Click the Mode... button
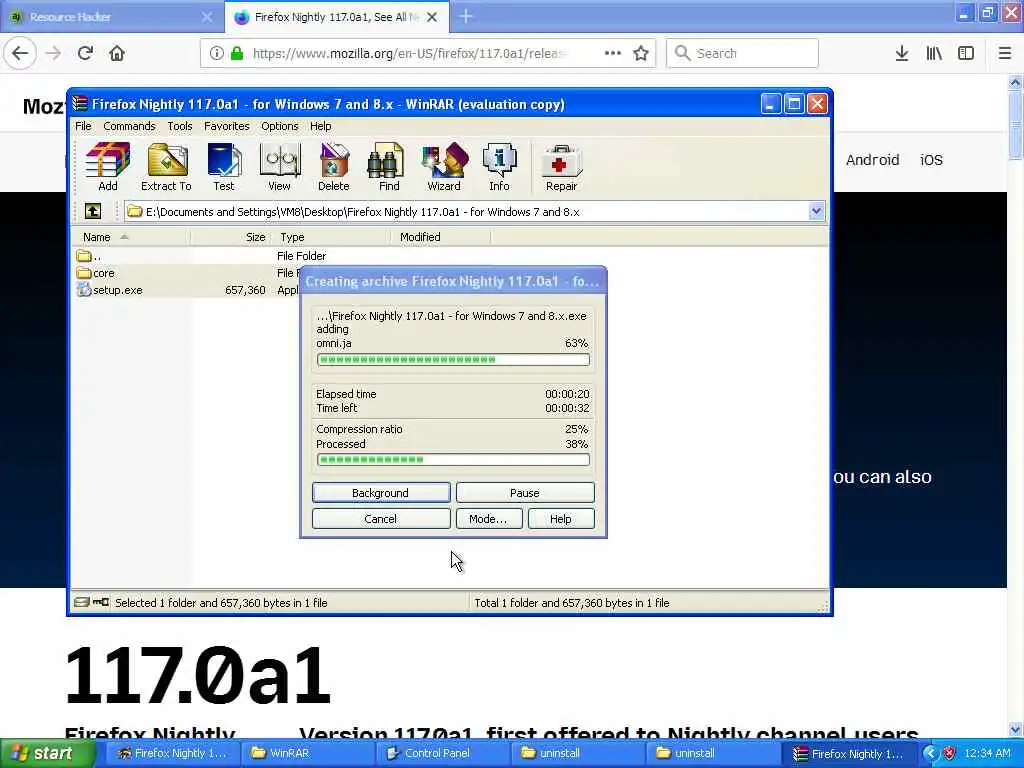Image resolution: width=1024 pixels, height=768 pixels. click(x=488, y=519)
